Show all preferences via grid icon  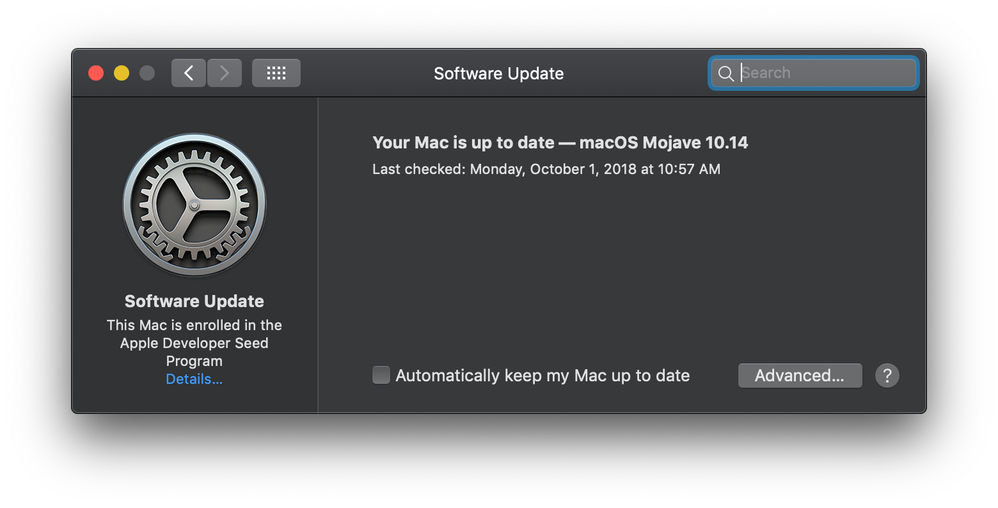point(276,73)
